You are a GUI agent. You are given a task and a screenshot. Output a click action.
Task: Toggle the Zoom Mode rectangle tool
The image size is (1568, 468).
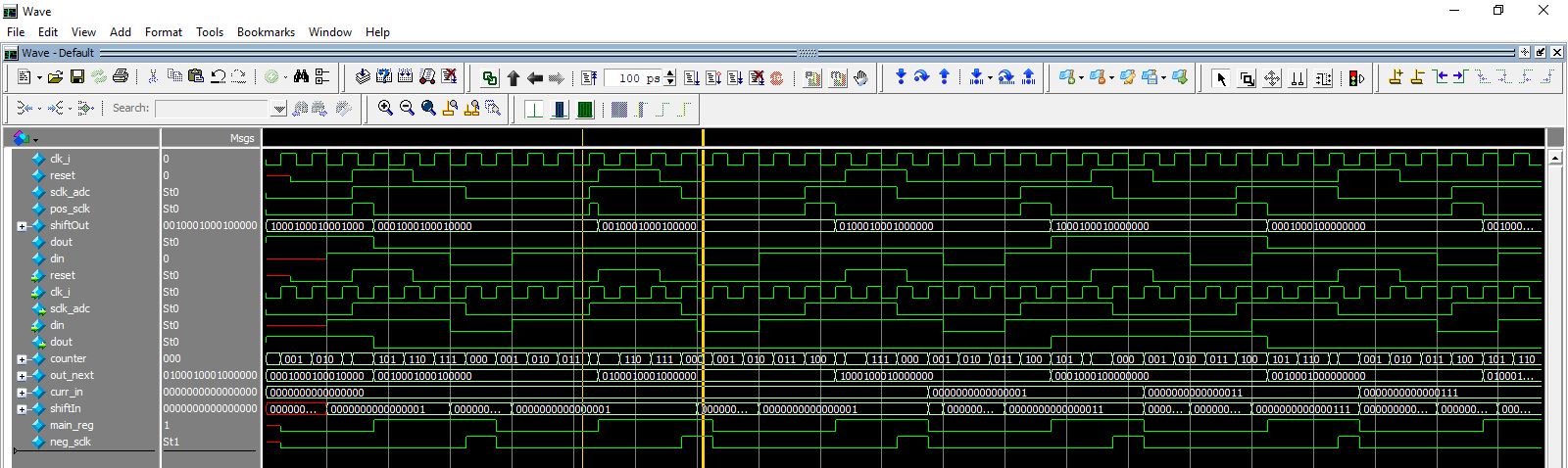tap(1247, 78)
